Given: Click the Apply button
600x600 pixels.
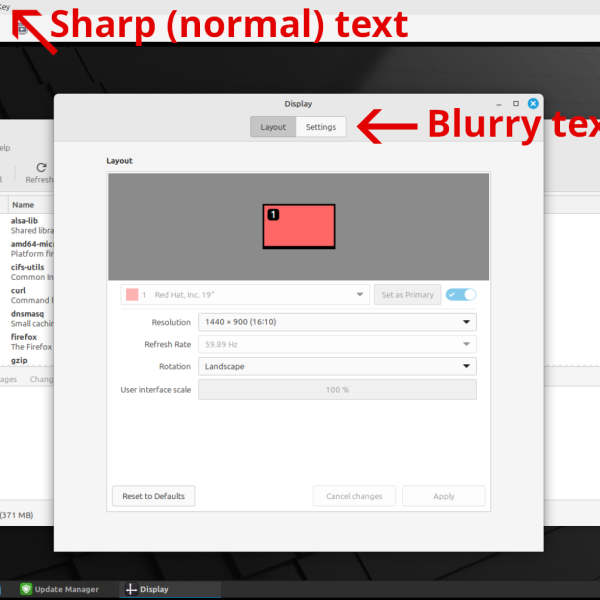Looking at the screenshot, I should point(444,496).
